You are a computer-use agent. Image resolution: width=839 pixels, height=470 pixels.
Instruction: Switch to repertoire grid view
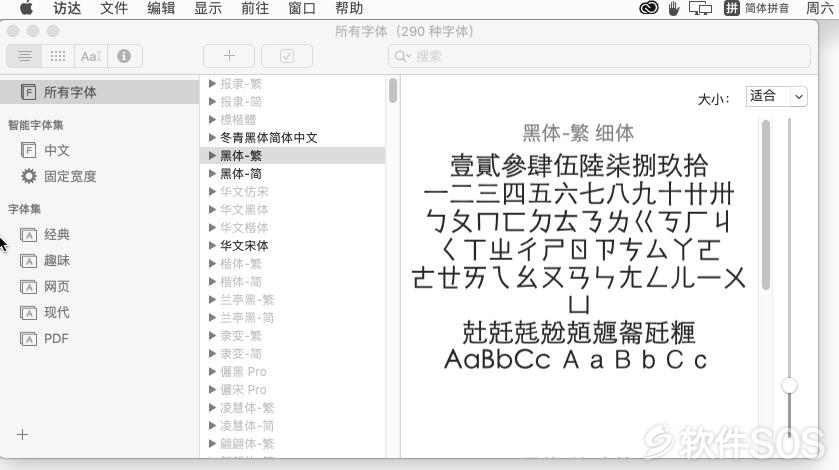click(58, 56)
